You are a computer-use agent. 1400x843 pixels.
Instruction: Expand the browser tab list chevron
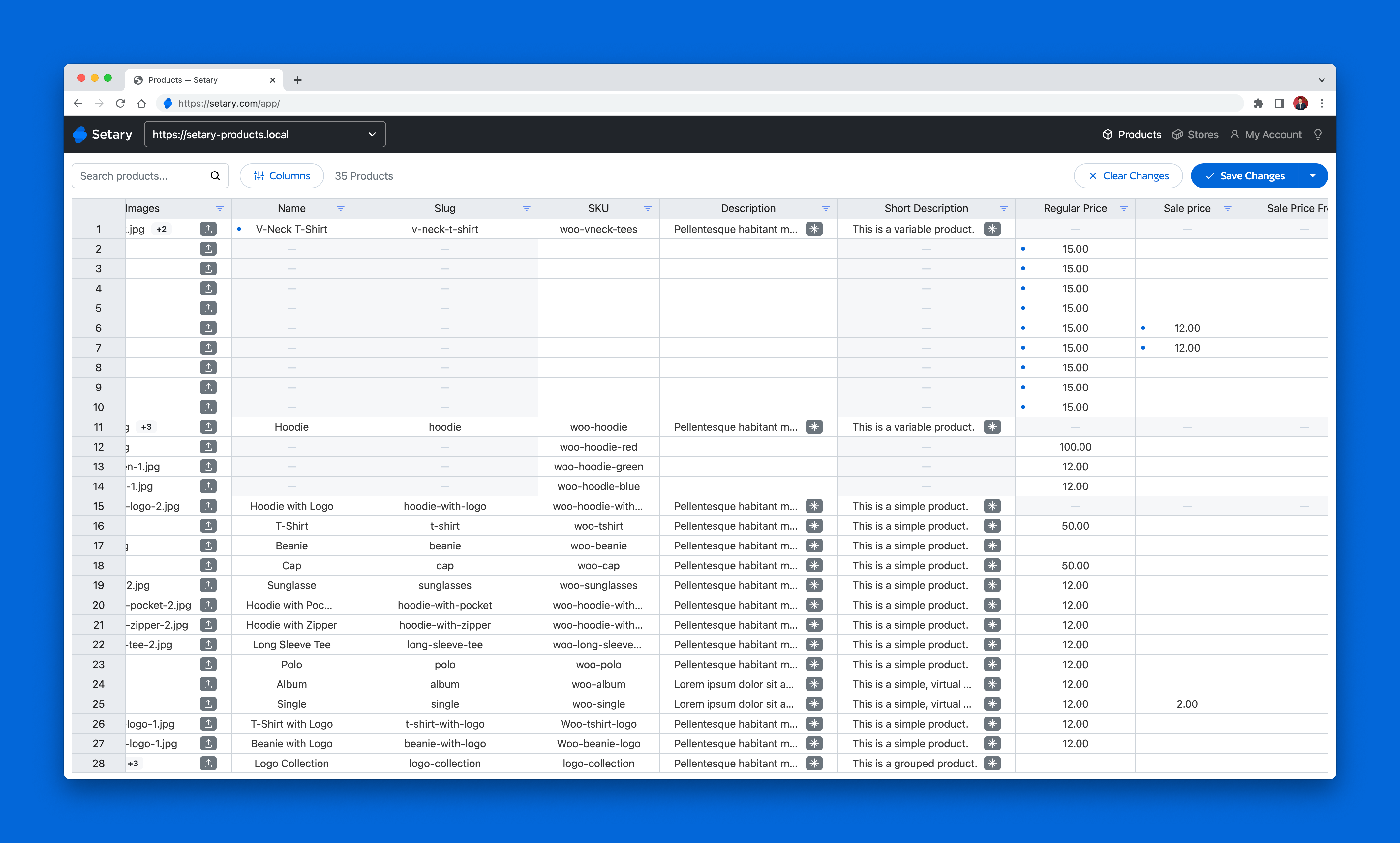pos(1321,80)
